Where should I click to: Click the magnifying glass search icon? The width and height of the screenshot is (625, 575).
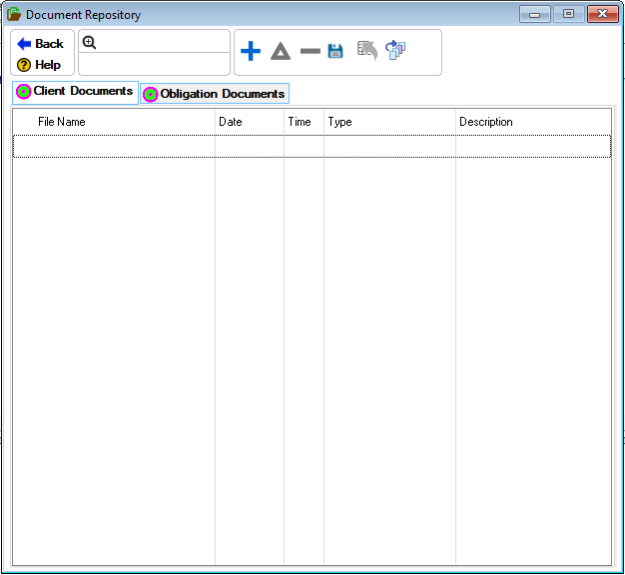[x=89, y=42]
